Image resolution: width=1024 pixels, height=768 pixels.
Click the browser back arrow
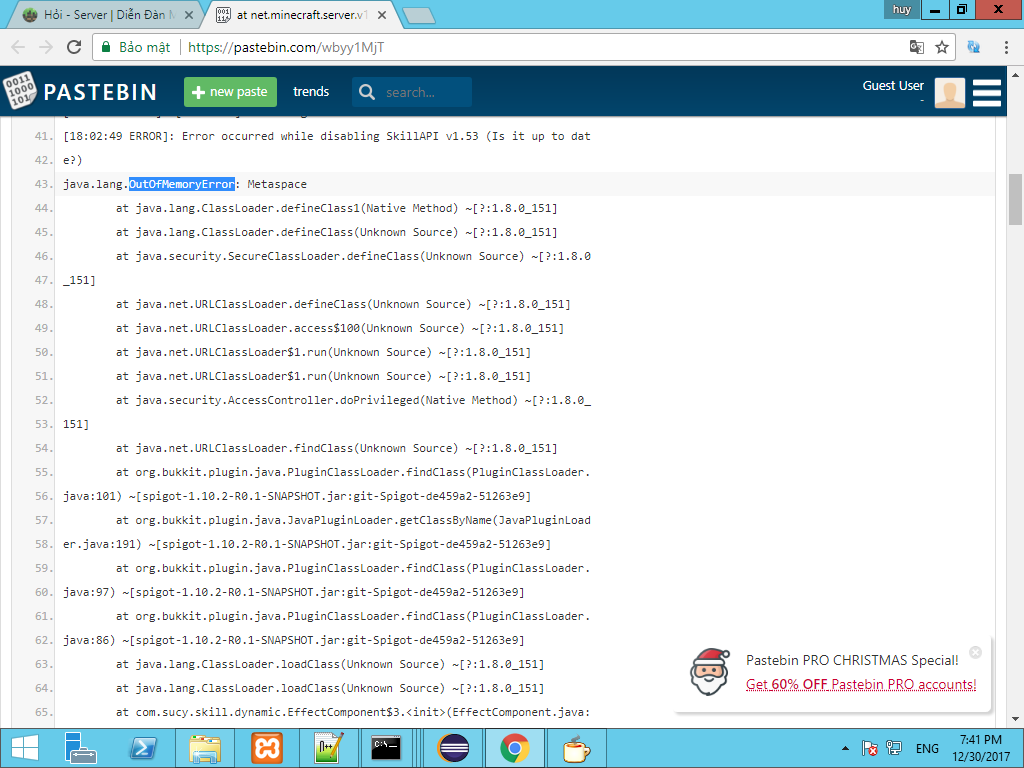click(18, 47)
